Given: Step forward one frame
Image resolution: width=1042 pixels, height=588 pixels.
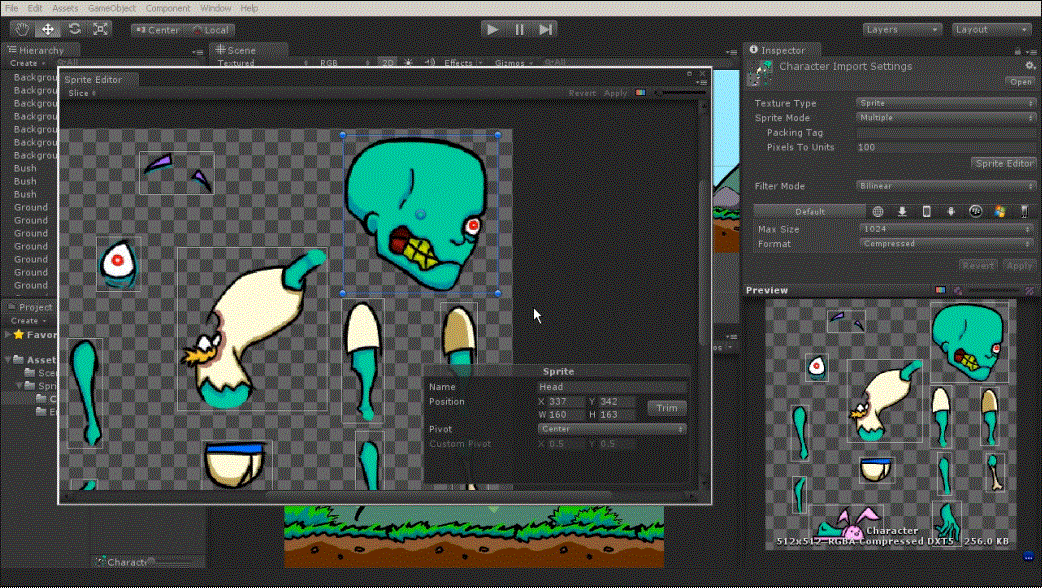Looking at the screenshot, I should click(x=546, y=29).
